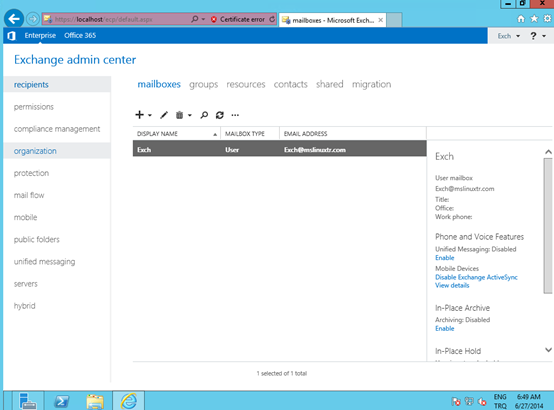Click the Edit pencil icon
554x410 pixels.
click(x=164, y=115)
